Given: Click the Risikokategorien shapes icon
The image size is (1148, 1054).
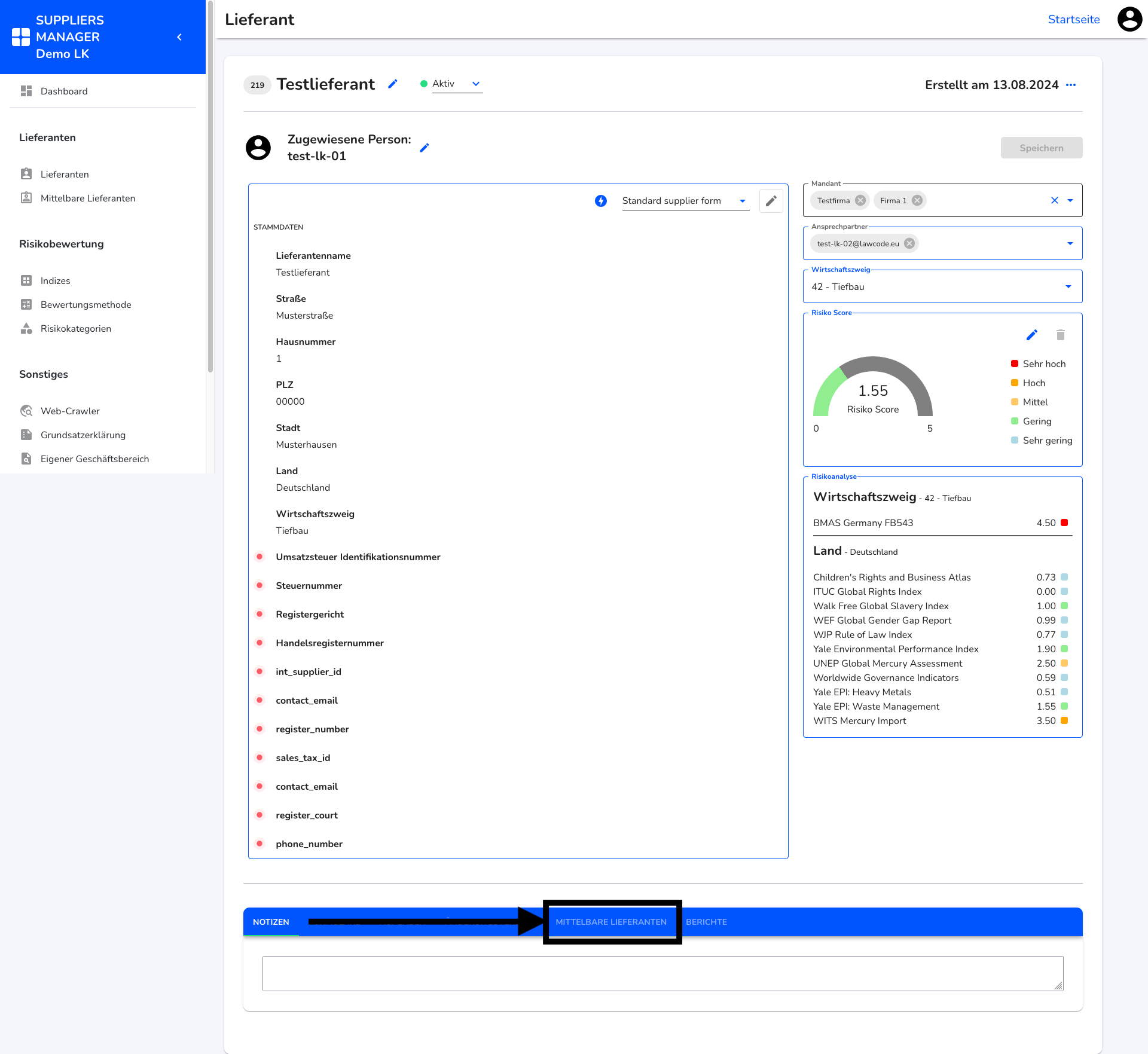Looking at the screenshot, I should tap(26, 328).
